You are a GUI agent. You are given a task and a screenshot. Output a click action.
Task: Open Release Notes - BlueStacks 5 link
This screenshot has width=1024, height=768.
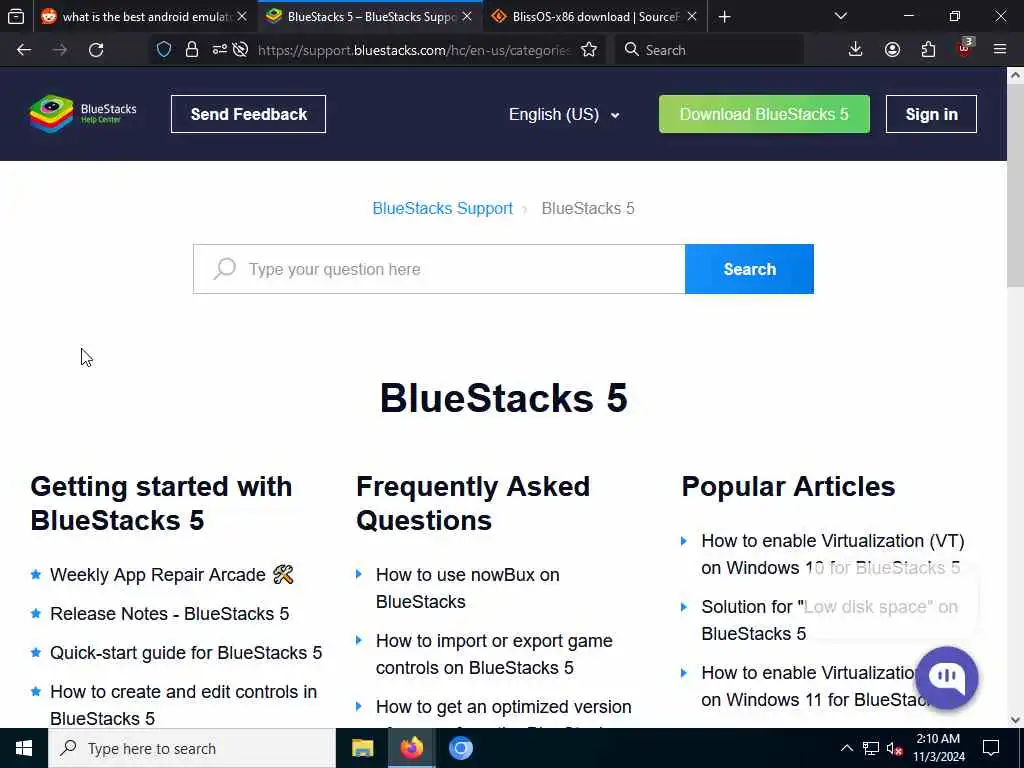coord(170,614)
